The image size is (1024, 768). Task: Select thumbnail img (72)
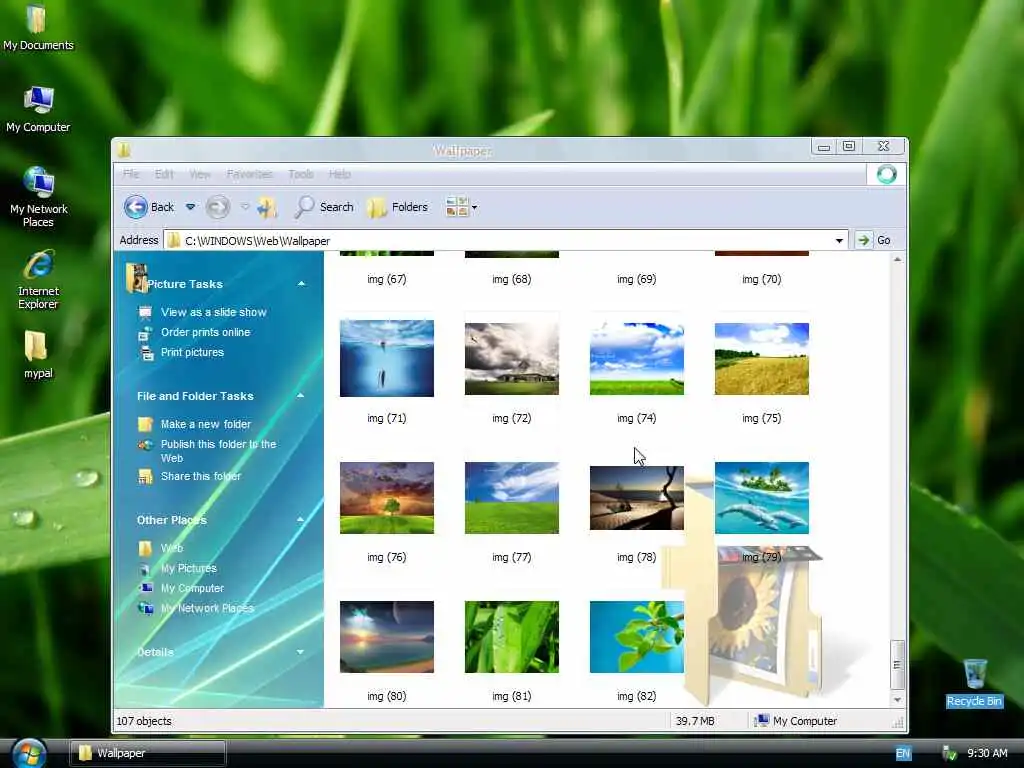512,359
